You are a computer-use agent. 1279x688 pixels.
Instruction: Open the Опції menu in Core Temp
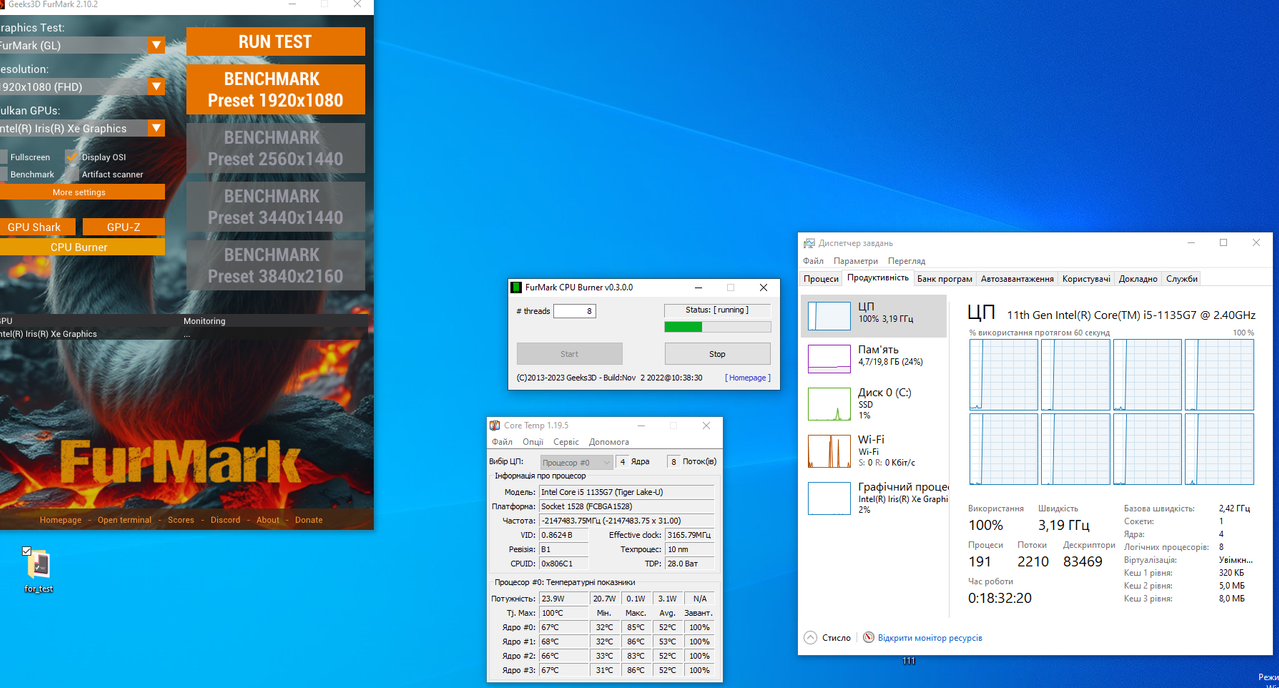(533, 442)
